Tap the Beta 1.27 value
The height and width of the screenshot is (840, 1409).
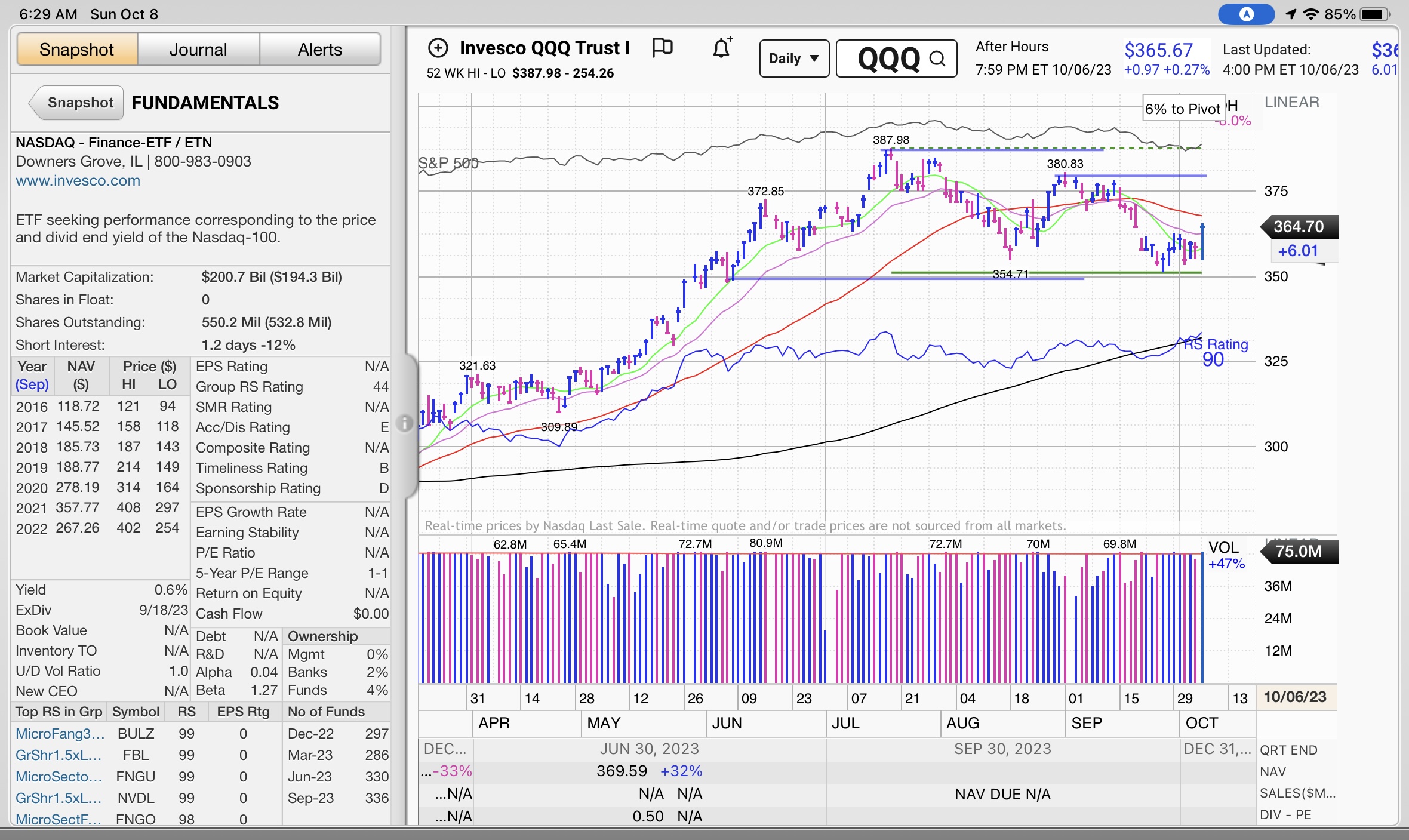pos(264,690)
